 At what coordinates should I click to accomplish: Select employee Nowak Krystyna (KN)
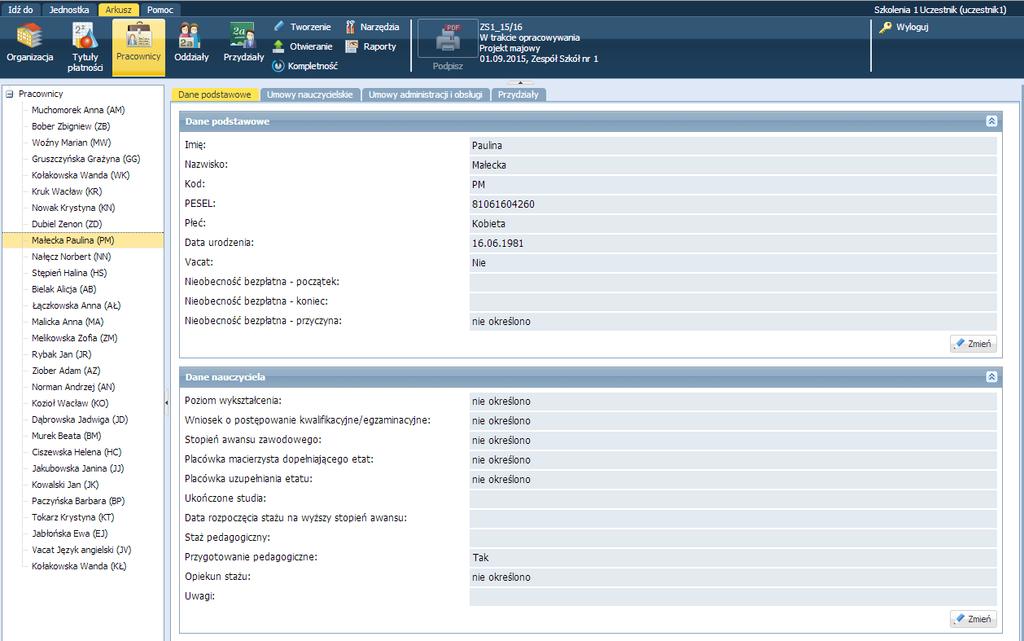[x=73, y=208]
